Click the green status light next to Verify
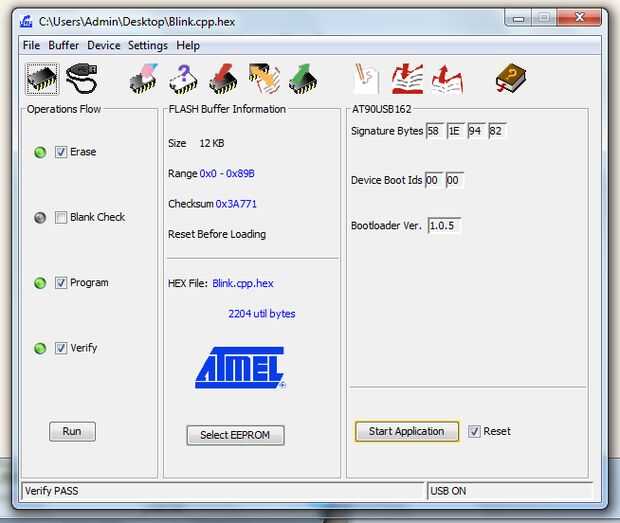 (40, 348)
